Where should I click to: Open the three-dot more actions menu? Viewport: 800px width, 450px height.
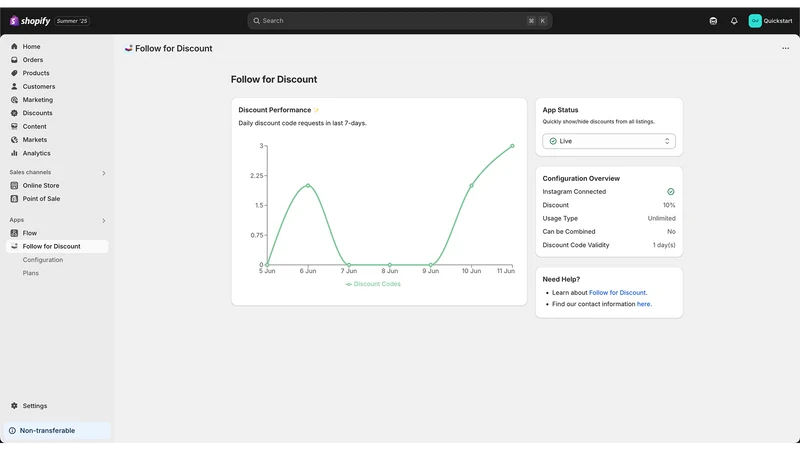click(785, 48)
